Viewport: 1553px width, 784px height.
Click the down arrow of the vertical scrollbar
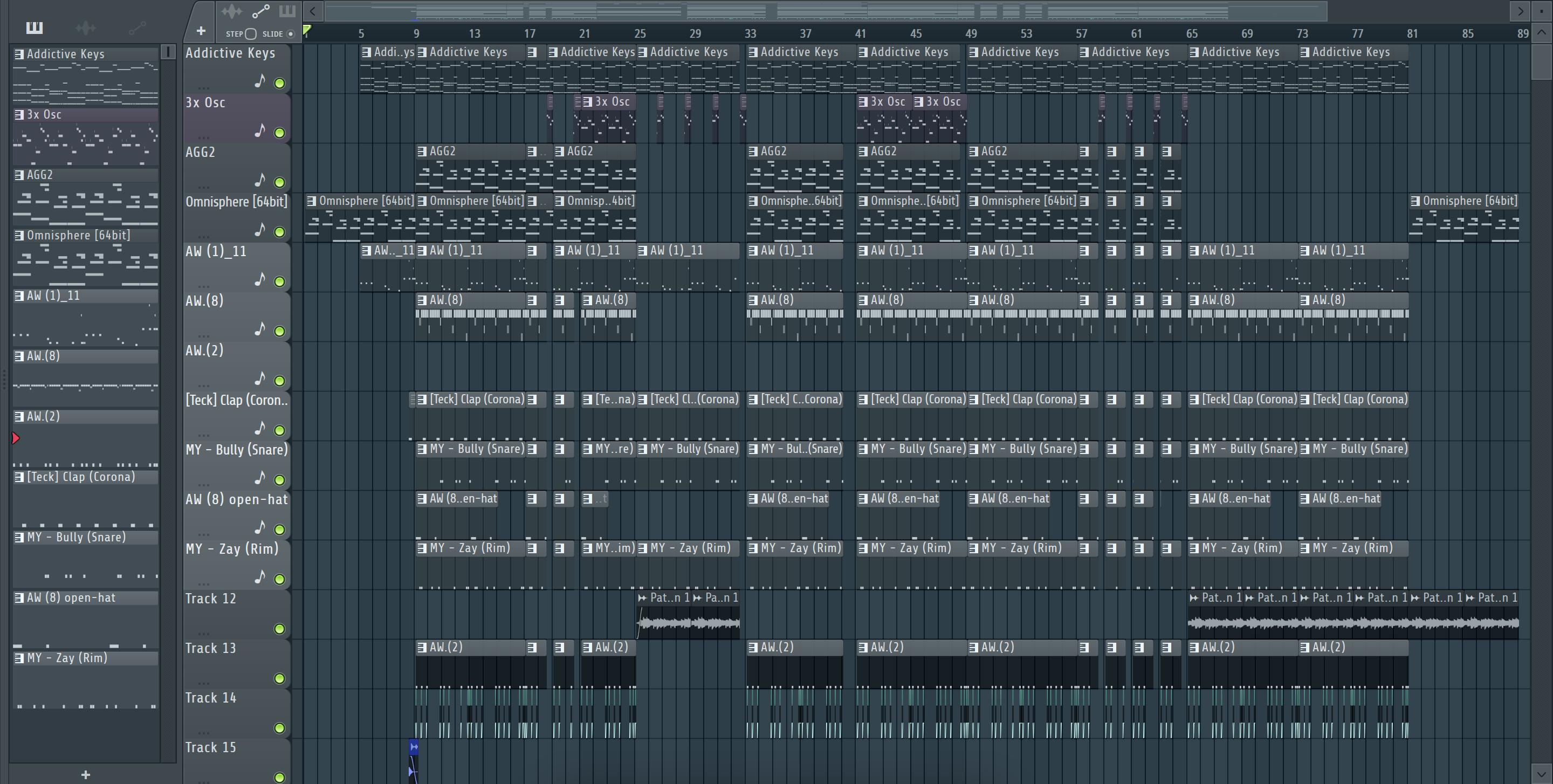coord(1542,773)
